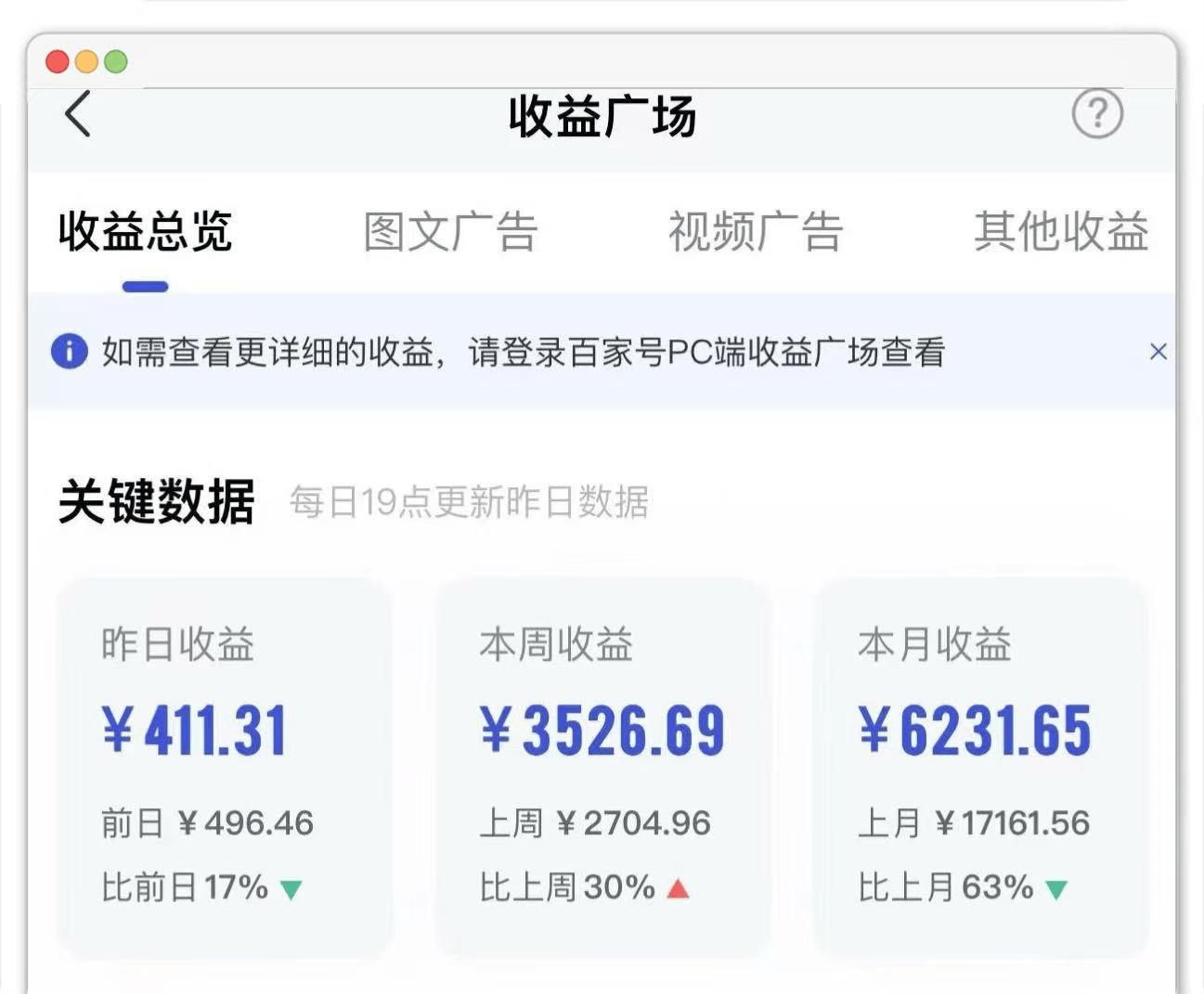1204x994 pixels.
Task: Open the 昨日收益 card label
Action: 177,644
